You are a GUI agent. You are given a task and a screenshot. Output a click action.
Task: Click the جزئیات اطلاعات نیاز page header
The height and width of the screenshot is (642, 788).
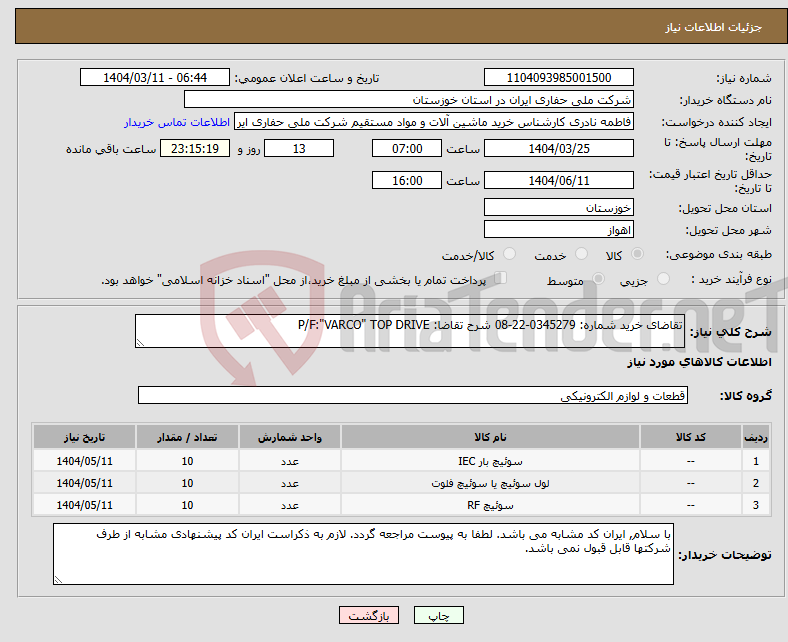click(x=713, y=27)
